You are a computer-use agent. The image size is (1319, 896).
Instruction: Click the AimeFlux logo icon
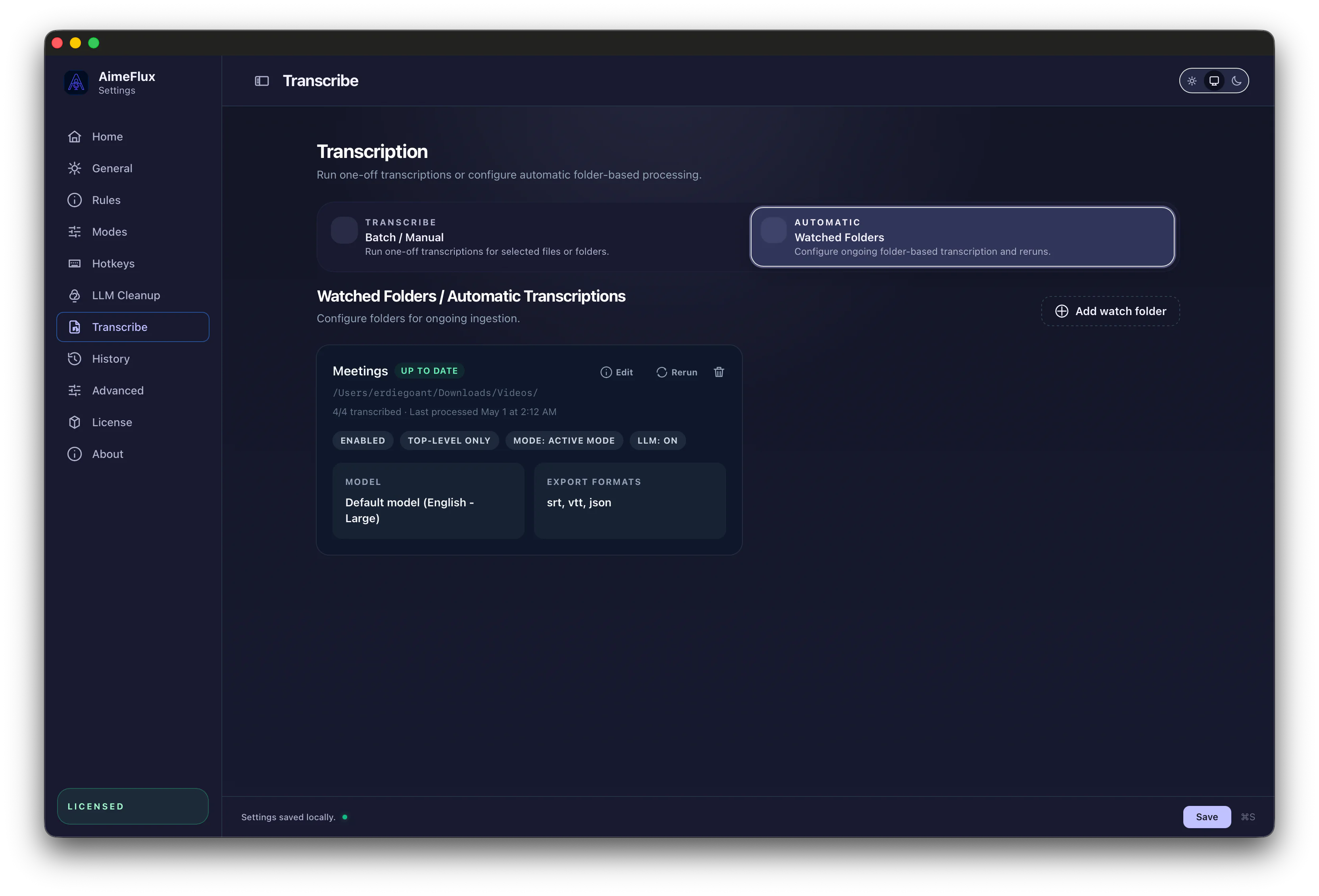[x=76, y=82]
